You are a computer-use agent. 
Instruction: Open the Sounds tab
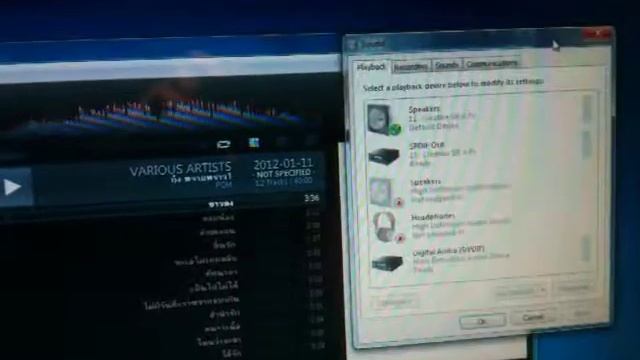(x=447, y=65)
